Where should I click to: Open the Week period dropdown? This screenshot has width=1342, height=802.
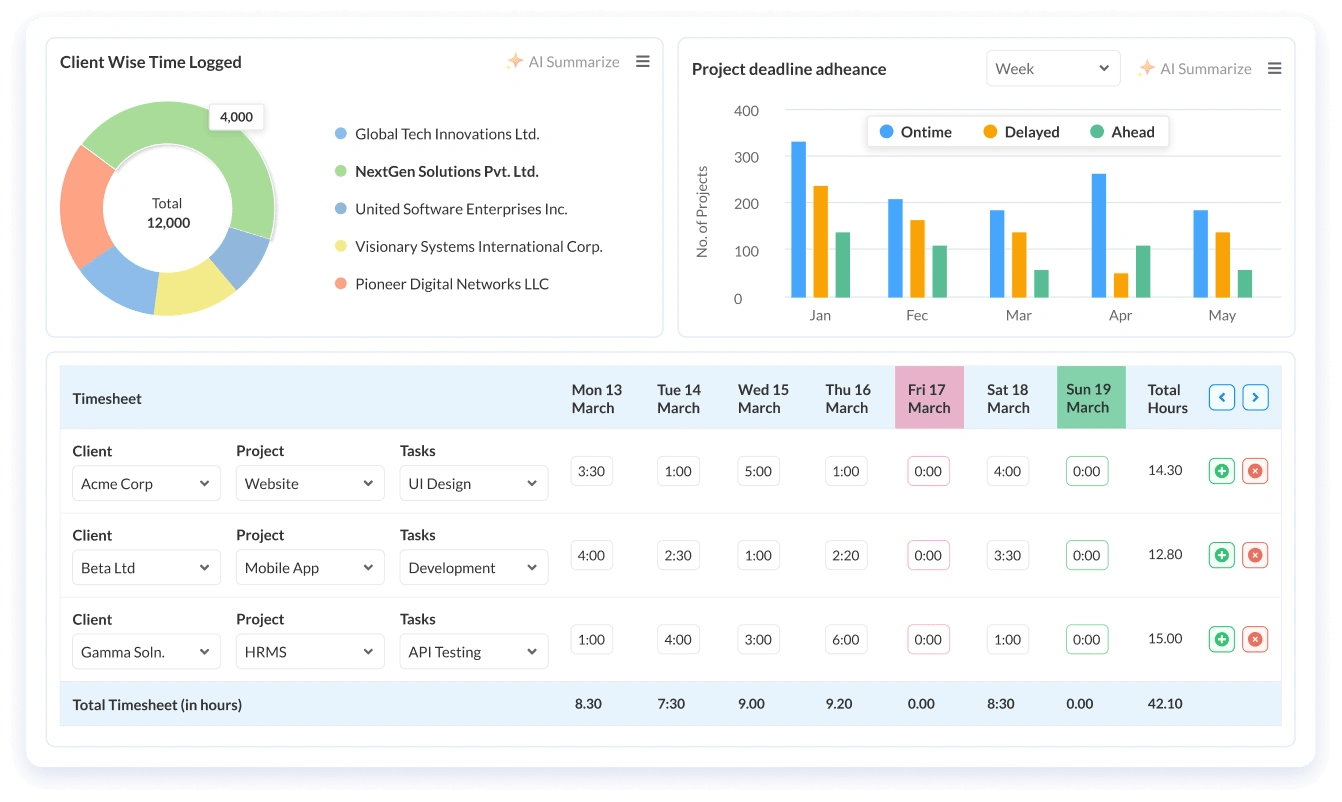click(1053, 69)
